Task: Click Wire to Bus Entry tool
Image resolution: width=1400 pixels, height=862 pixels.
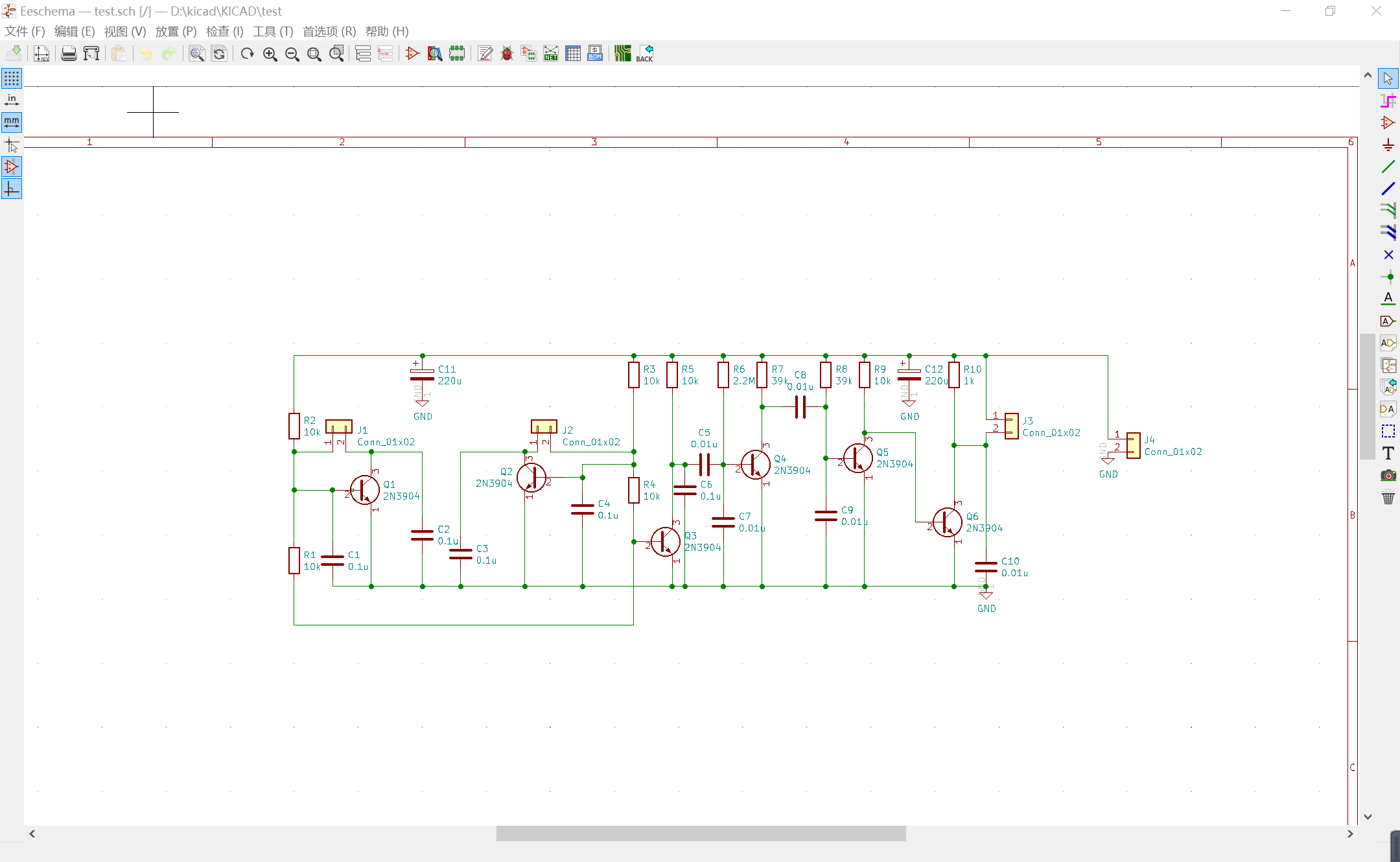Action: click(x=1388, y=211)
